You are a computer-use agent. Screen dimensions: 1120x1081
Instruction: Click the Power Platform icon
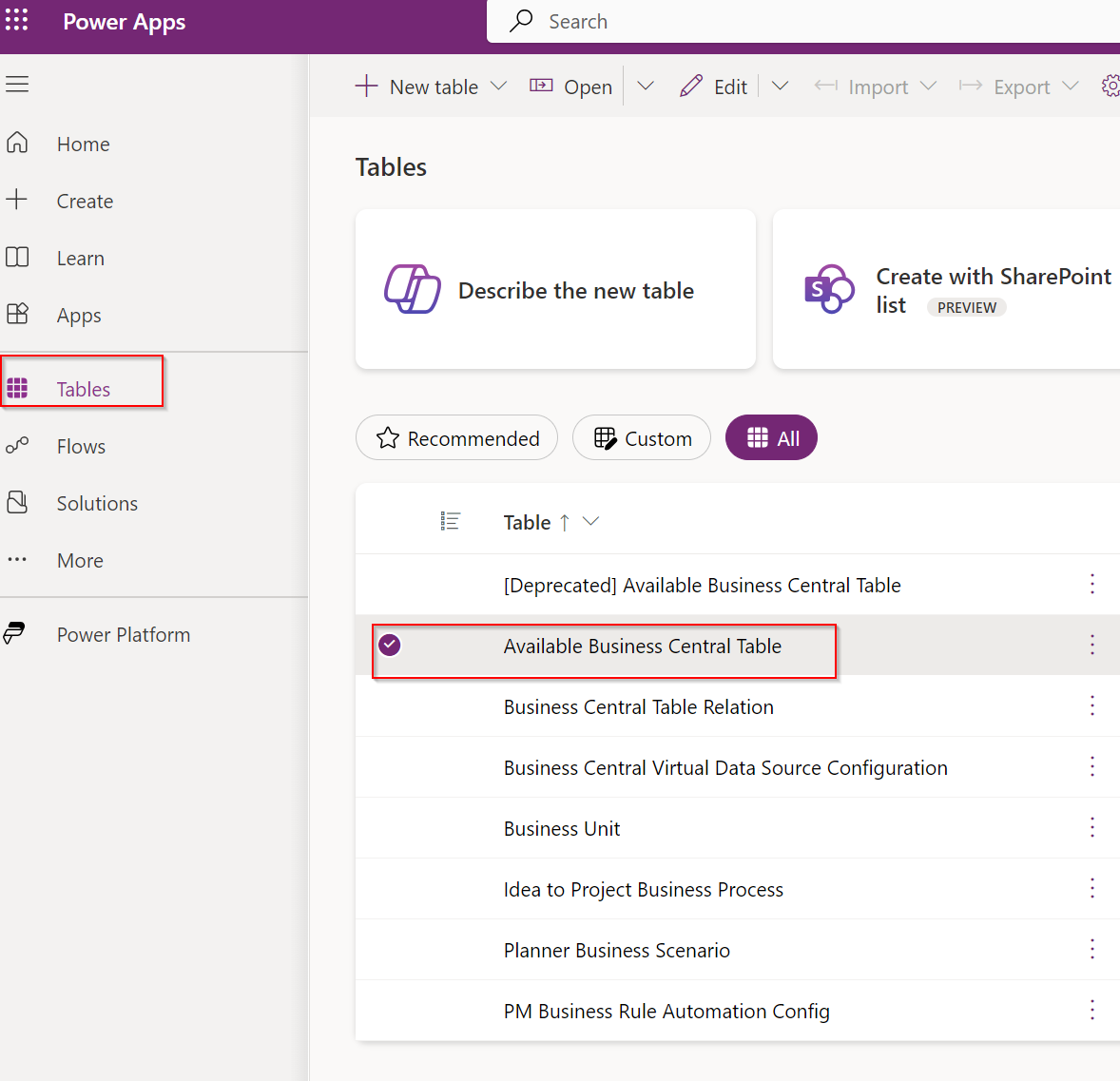(15, 633)
